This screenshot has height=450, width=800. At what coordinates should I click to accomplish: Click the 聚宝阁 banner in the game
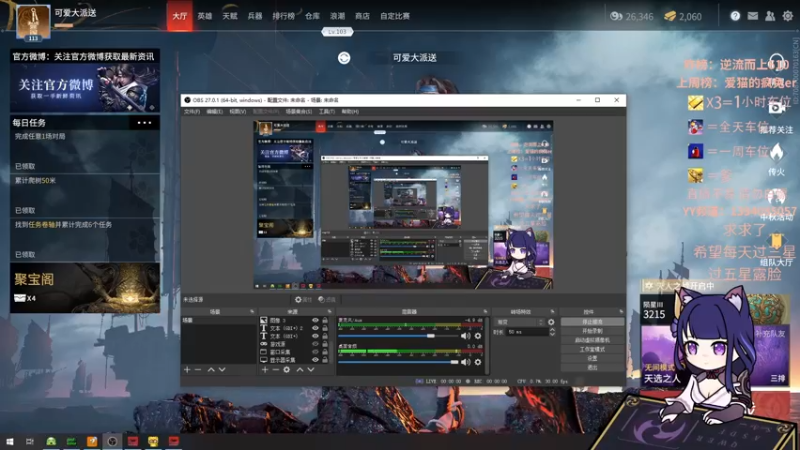(85, 288)
